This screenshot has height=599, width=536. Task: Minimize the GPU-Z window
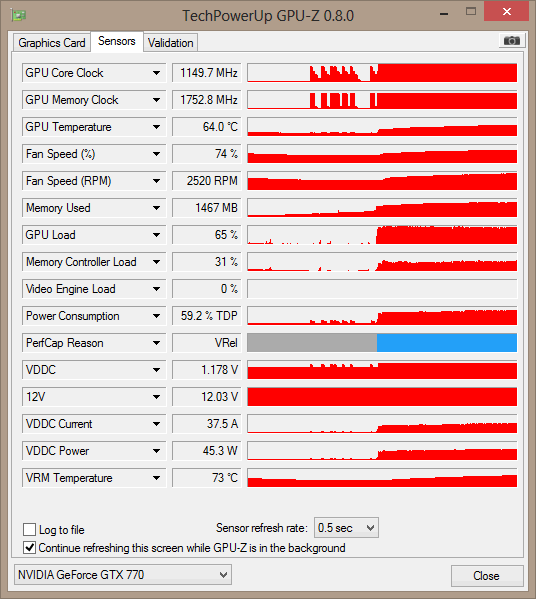coord(444,14)
